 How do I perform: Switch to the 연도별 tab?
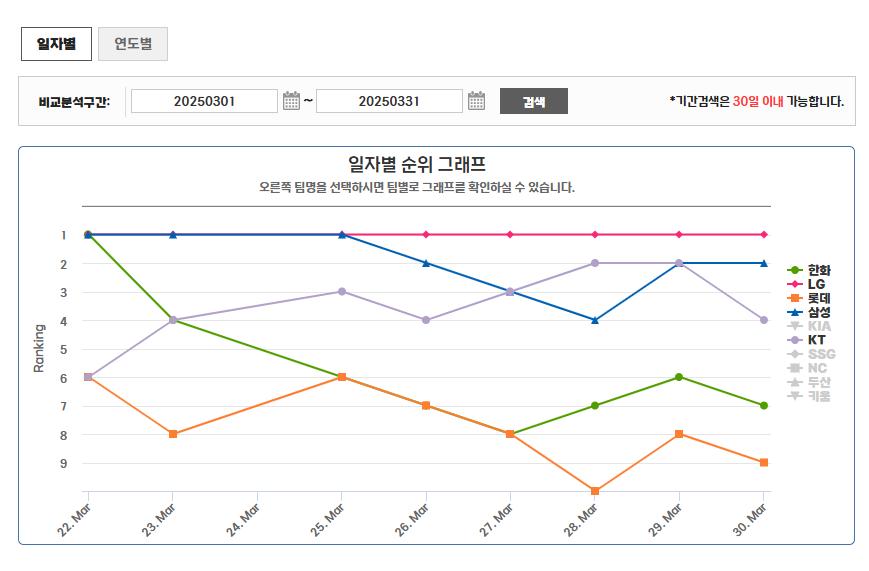coord(133,44)
